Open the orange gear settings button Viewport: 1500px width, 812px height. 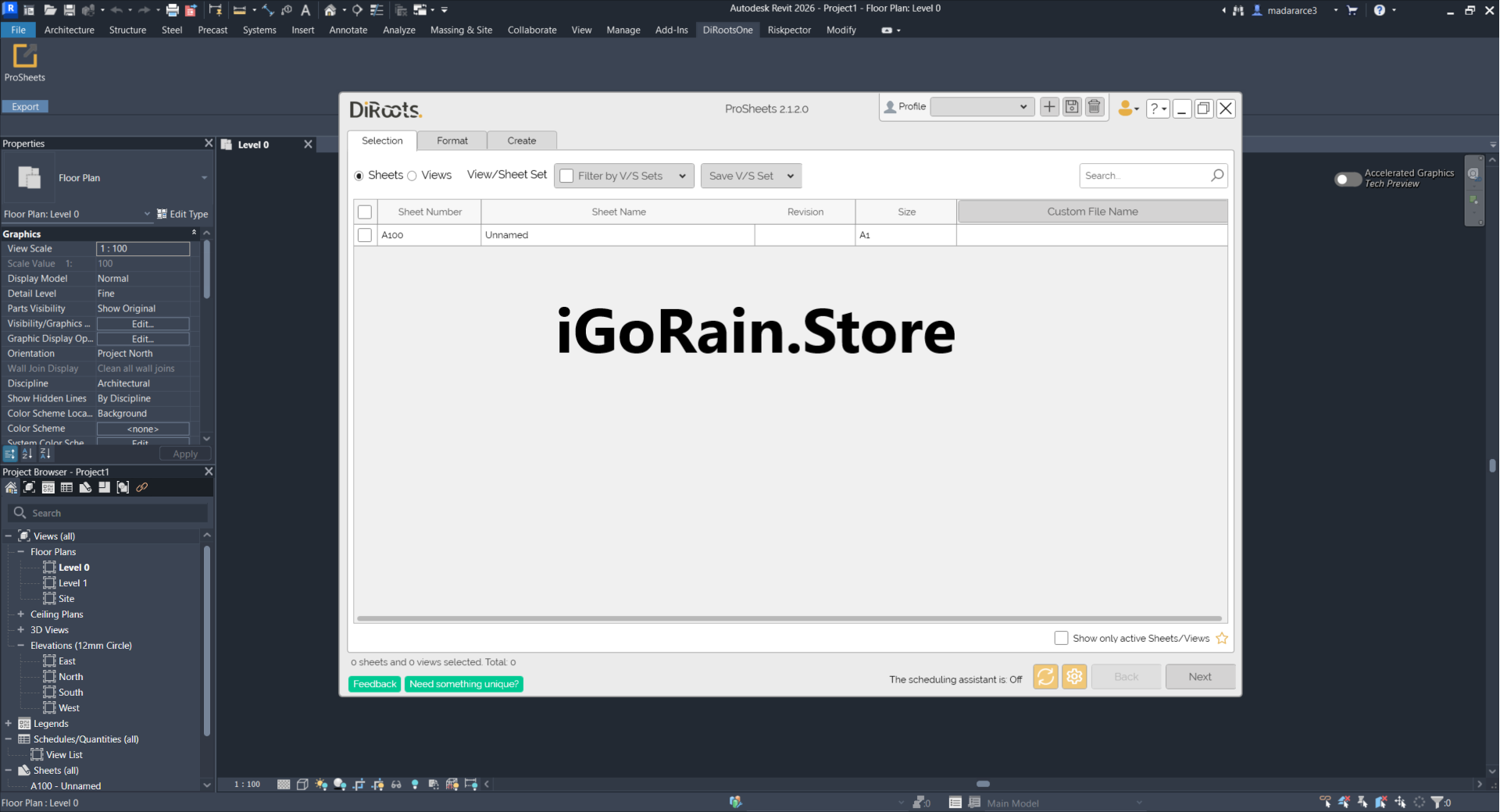click(x=1074, y=677)
